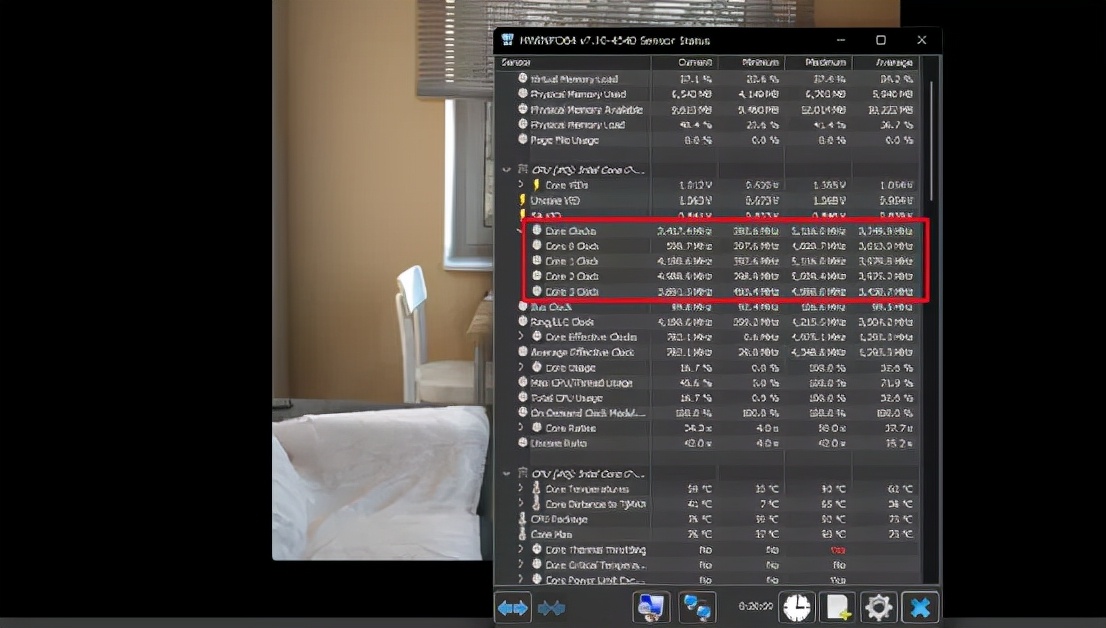The width and height of the screenshot is (1106, 628).
Task: Click the collapse columns arrows button
Action: (x=551, y=607)
